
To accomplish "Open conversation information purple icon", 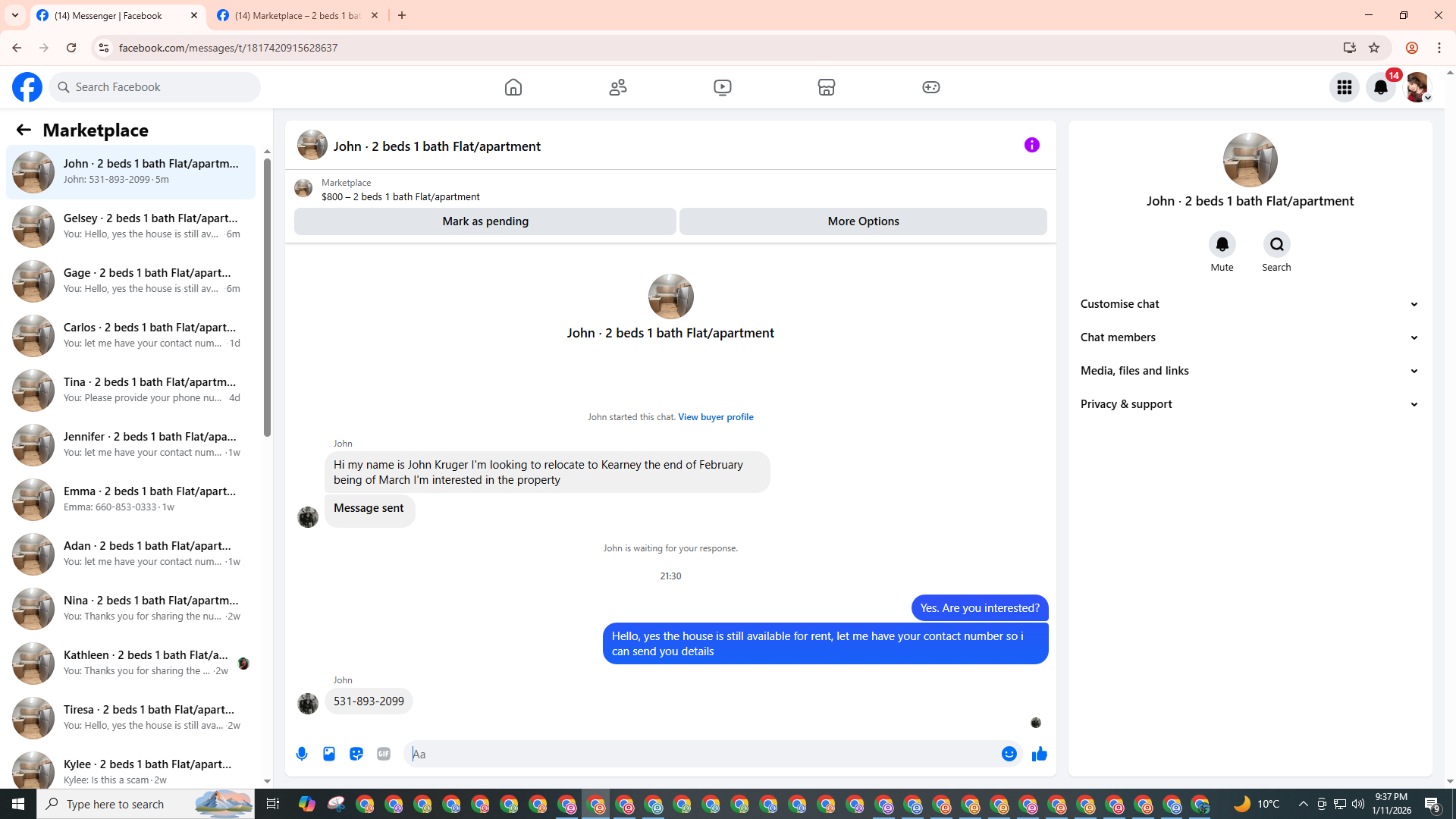I will coord(1032,145).
